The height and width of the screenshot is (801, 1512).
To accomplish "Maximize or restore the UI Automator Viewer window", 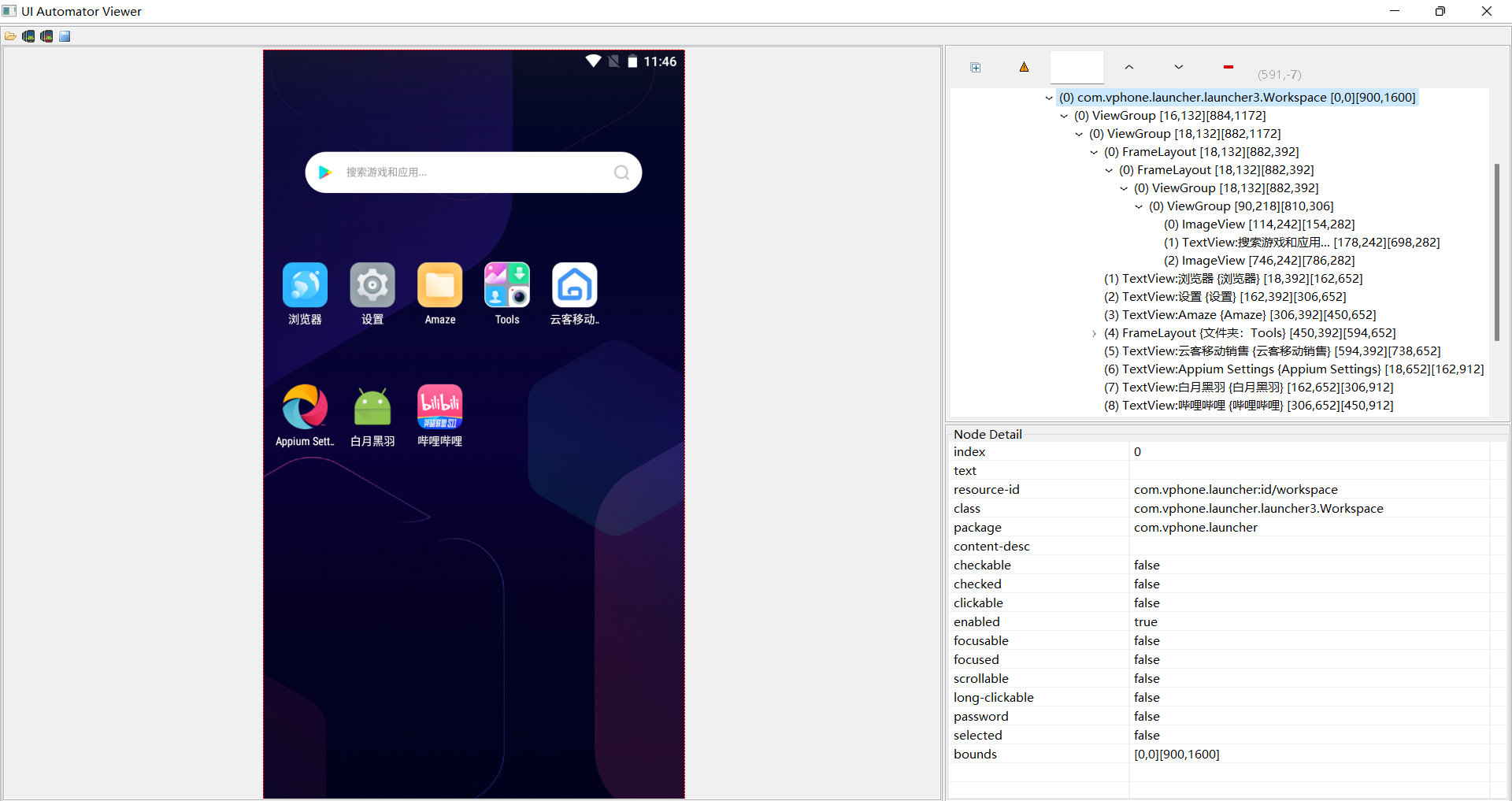I will [x=1440, y=11].
